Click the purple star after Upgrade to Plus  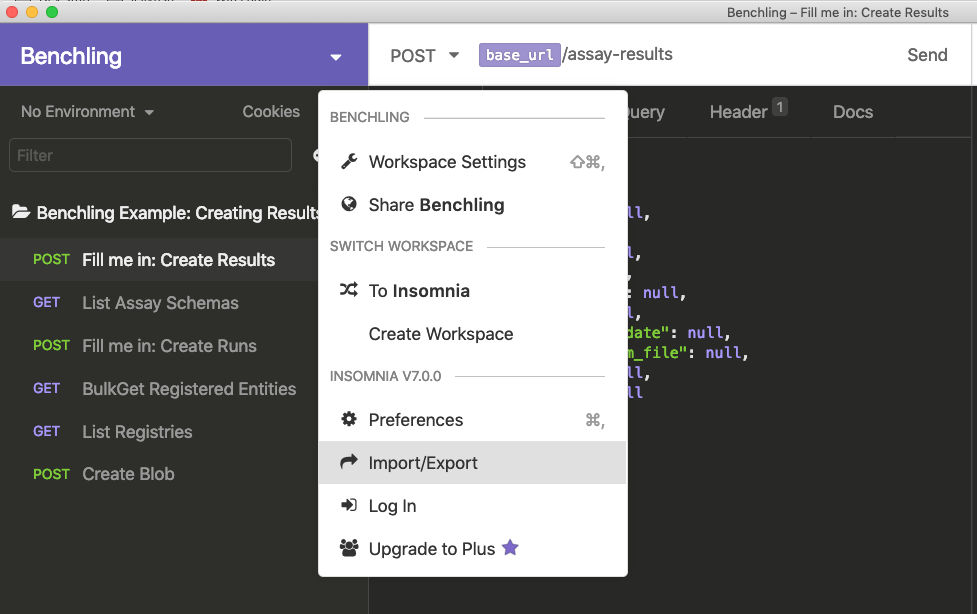click(510, 547)
